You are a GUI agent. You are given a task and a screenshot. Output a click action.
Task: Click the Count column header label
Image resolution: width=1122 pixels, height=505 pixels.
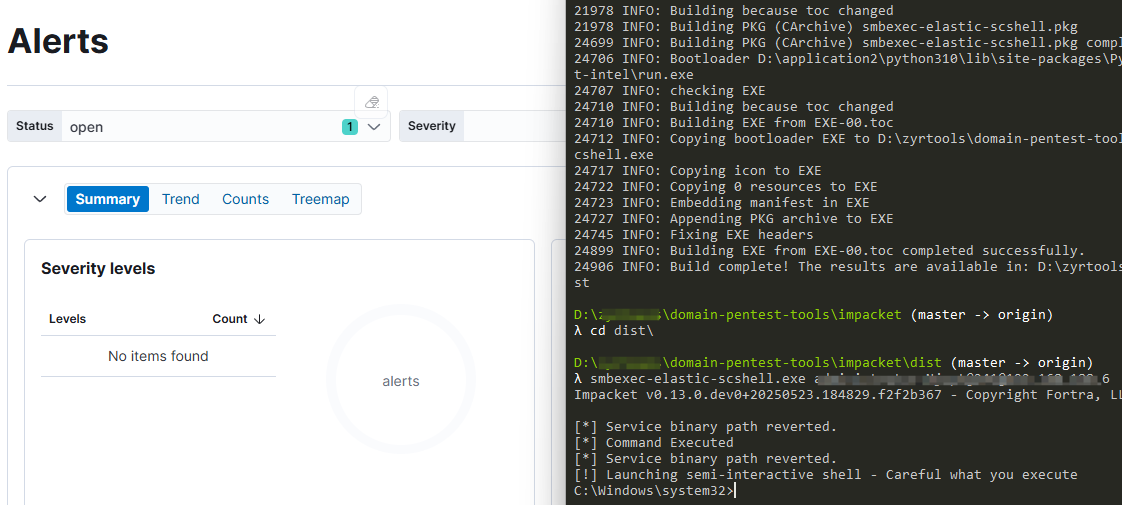[x=230, y=319]
